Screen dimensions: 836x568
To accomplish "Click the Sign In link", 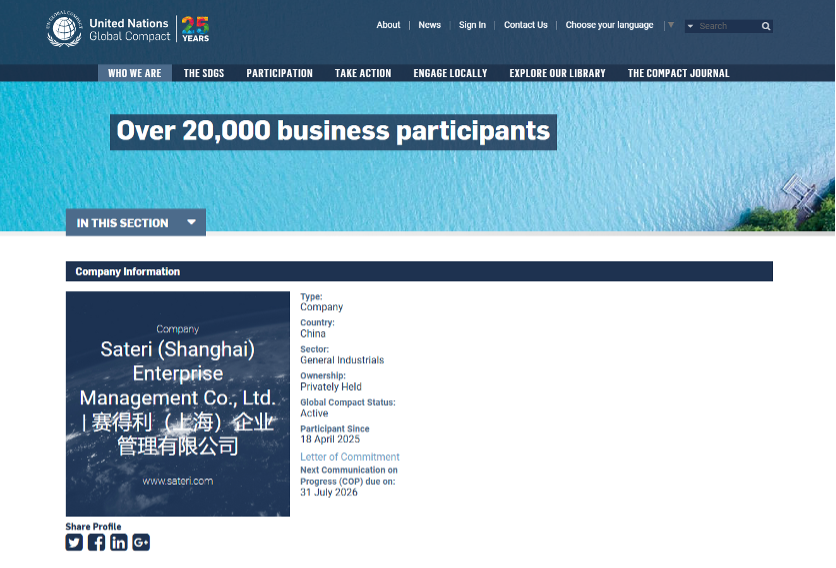I will pos(472,25).
